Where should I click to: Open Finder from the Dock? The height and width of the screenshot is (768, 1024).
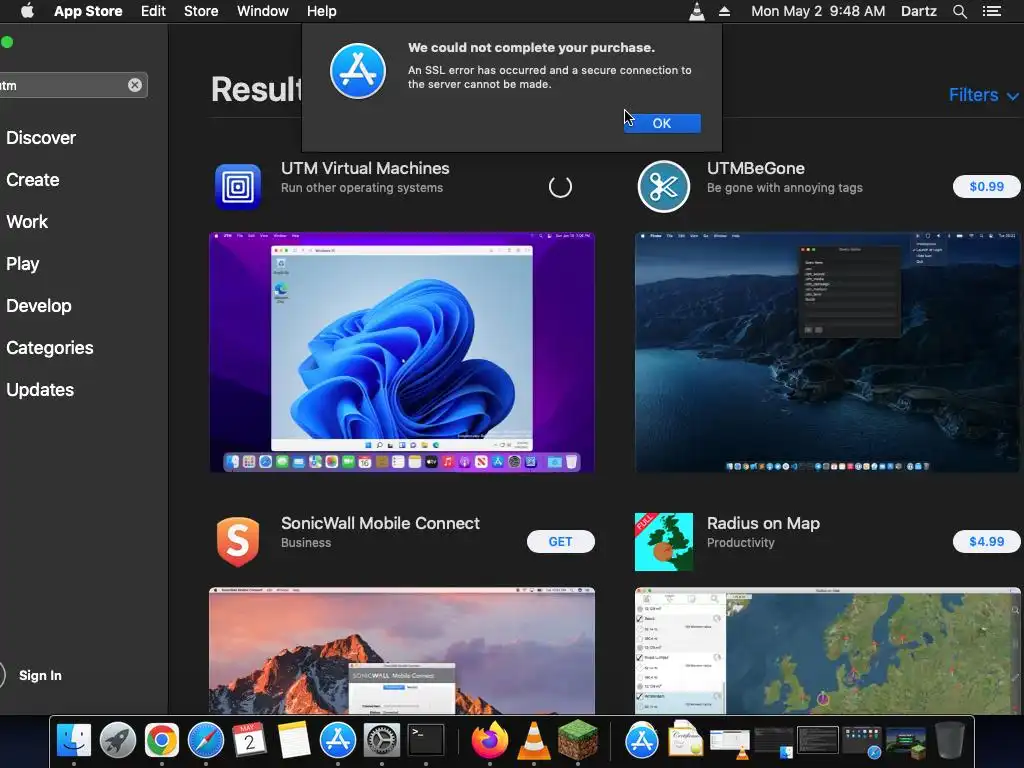[74, 741]
